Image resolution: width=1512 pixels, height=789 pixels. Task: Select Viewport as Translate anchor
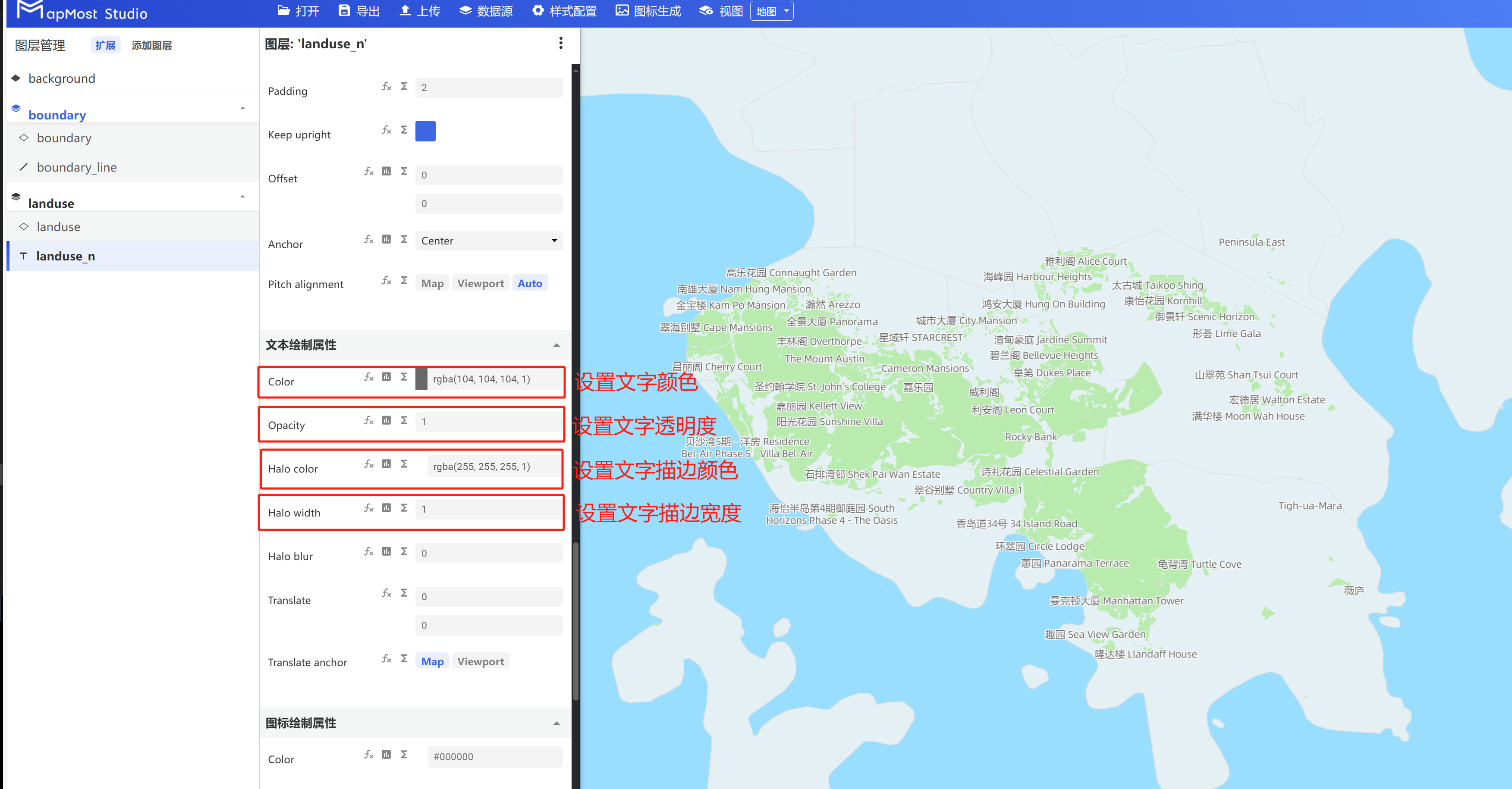[x=480, y=662]
